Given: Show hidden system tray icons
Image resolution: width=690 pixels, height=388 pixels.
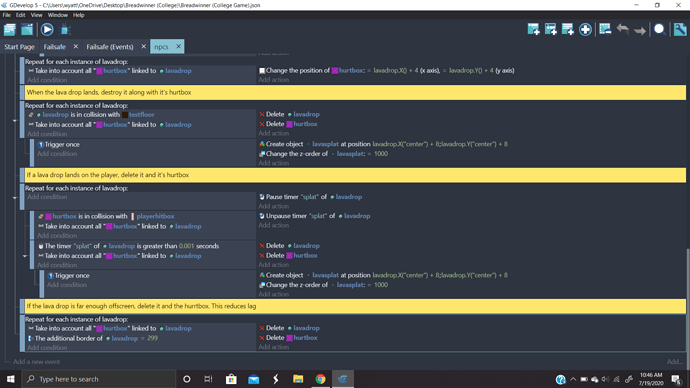Looking at the screenshot, I should pos(573,379).
